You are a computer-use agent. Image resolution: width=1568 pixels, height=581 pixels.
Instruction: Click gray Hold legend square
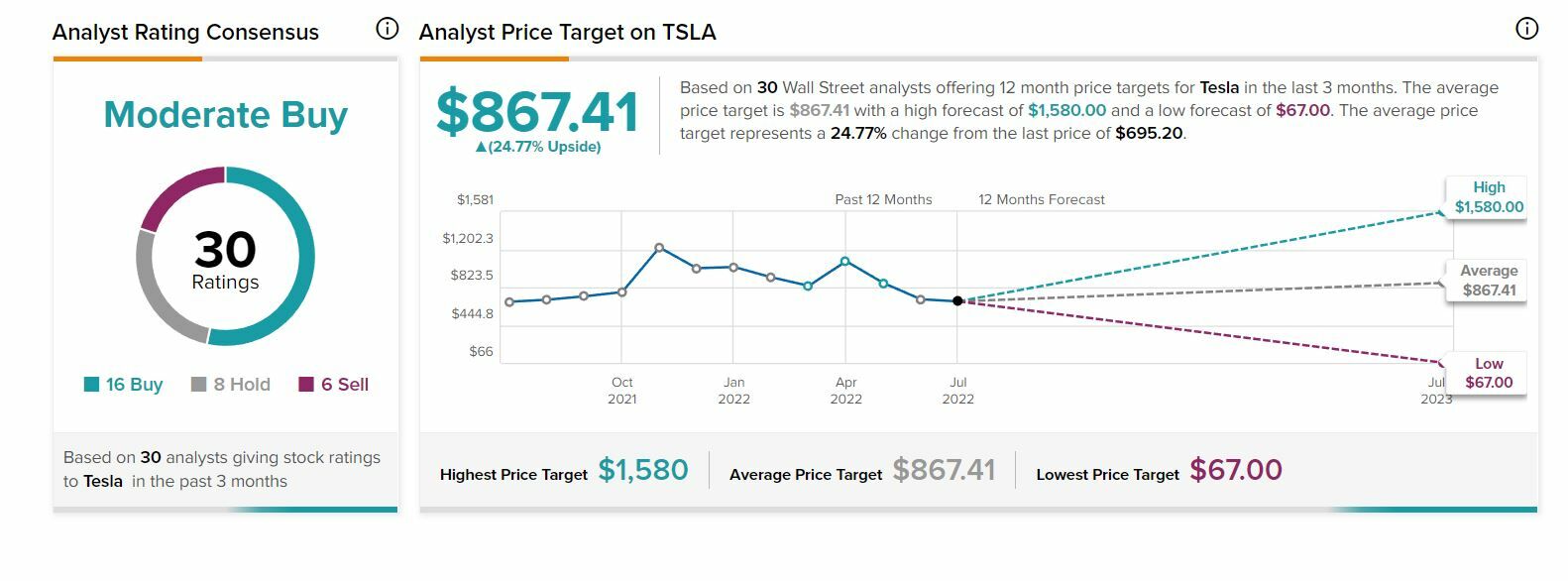tap(198, 385)
